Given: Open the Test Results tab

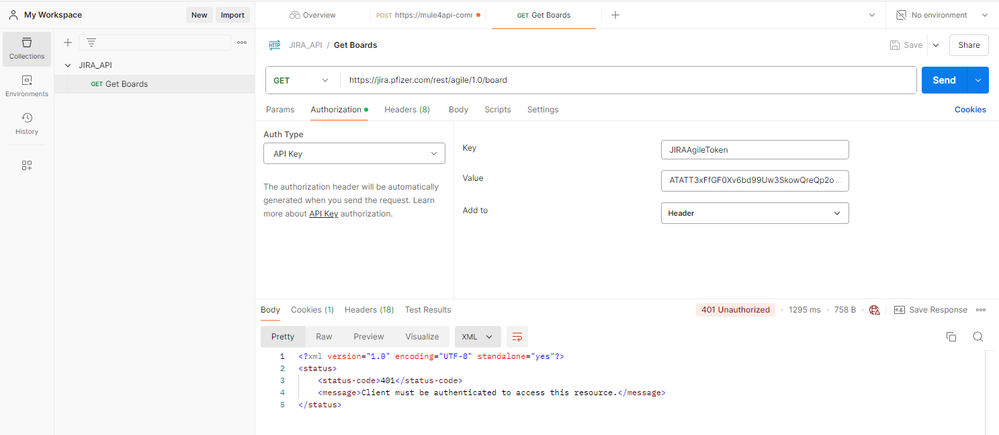Looking at the screenshot, I should pyautogui.click(x=428, y=310).
